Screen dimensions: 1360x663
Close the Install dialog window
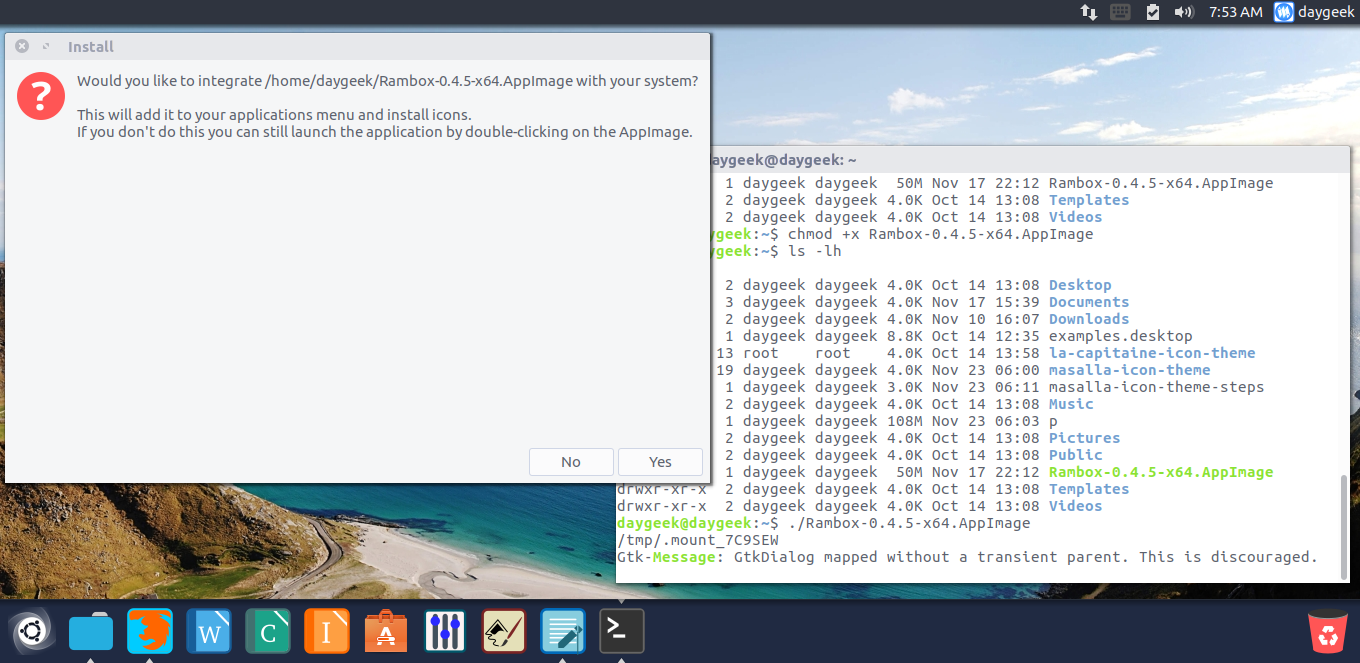(x=22, y=46)
